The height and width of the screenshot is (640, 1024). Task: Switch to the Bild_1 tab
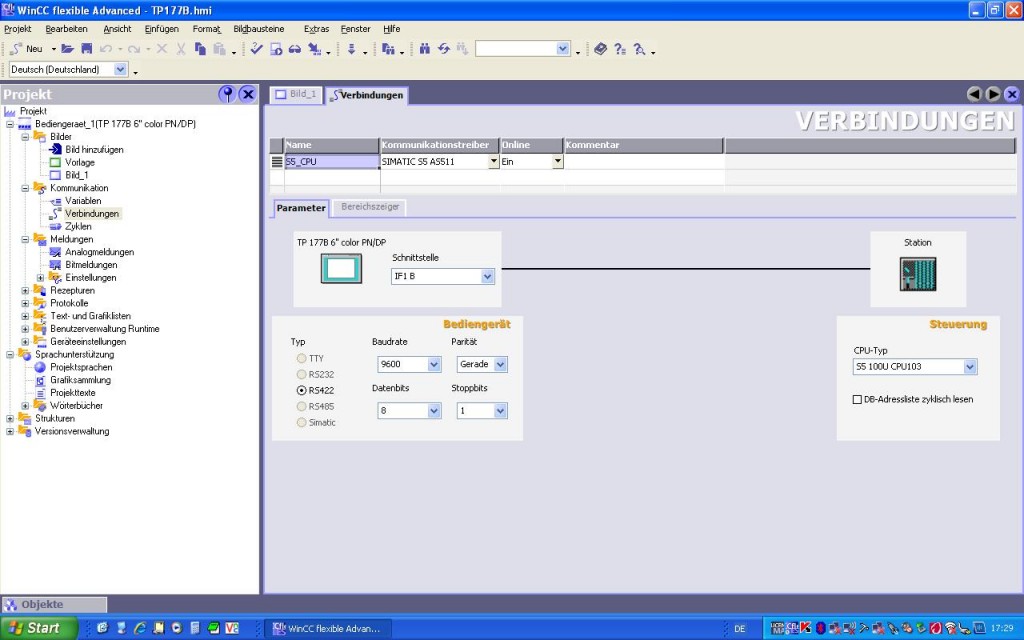tap(296, 94)
